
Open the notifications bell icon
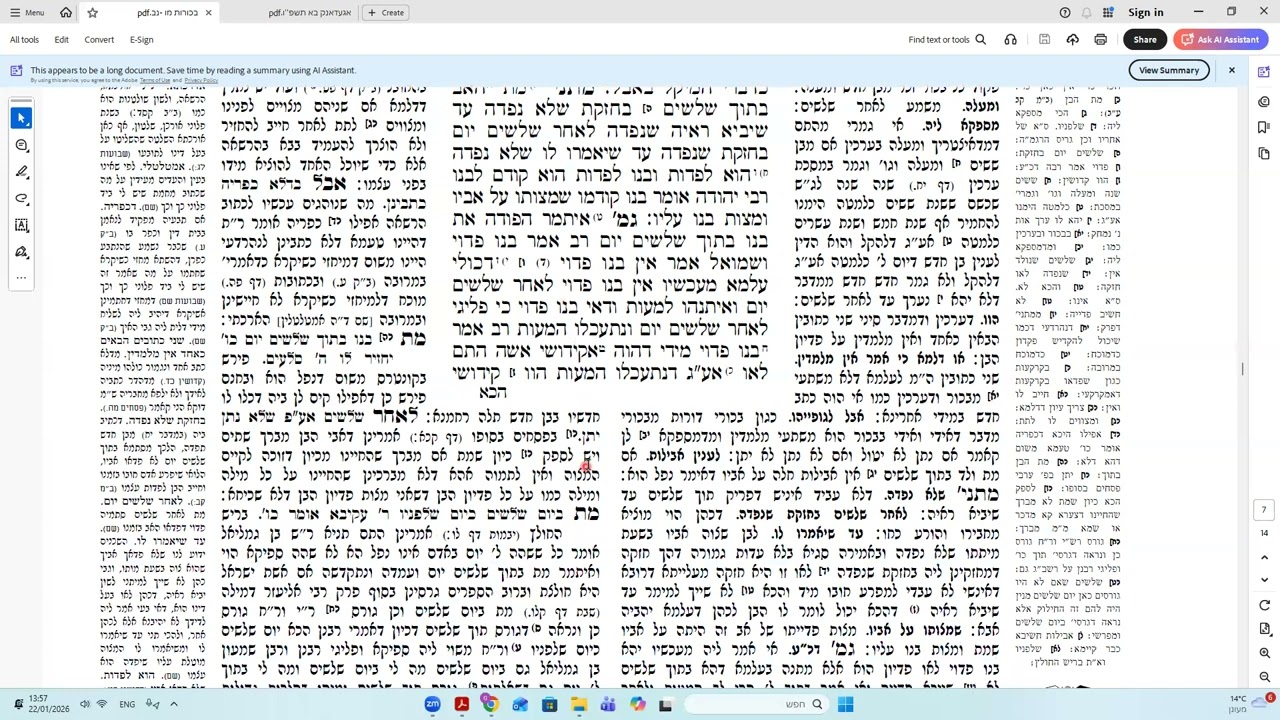pyautogui.click(x=1087, y=13)
